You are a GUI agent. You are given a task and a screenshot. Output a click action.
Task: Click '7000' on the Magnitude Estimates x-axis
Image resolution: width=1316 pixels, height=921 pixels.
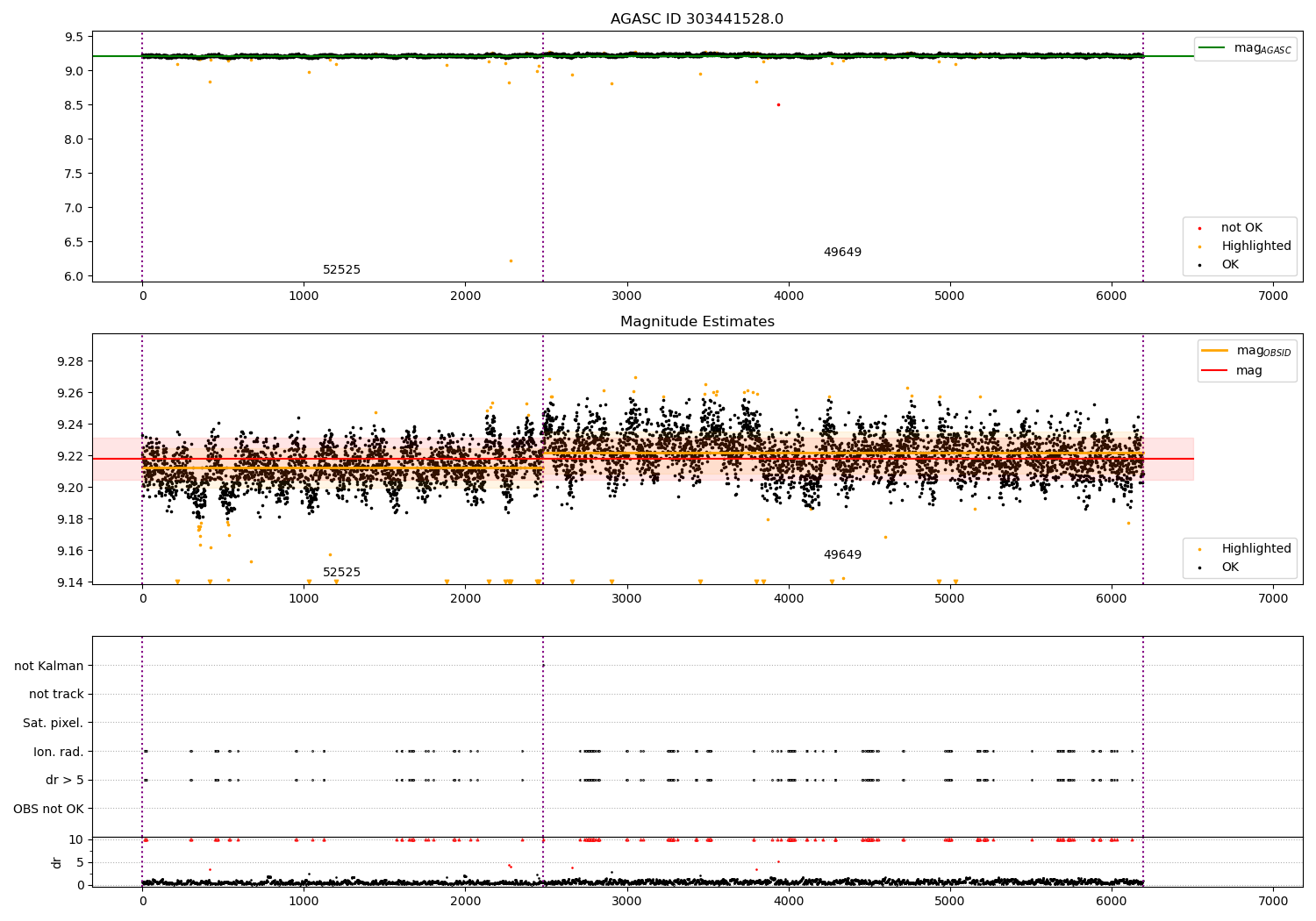tap(1273, 598)
